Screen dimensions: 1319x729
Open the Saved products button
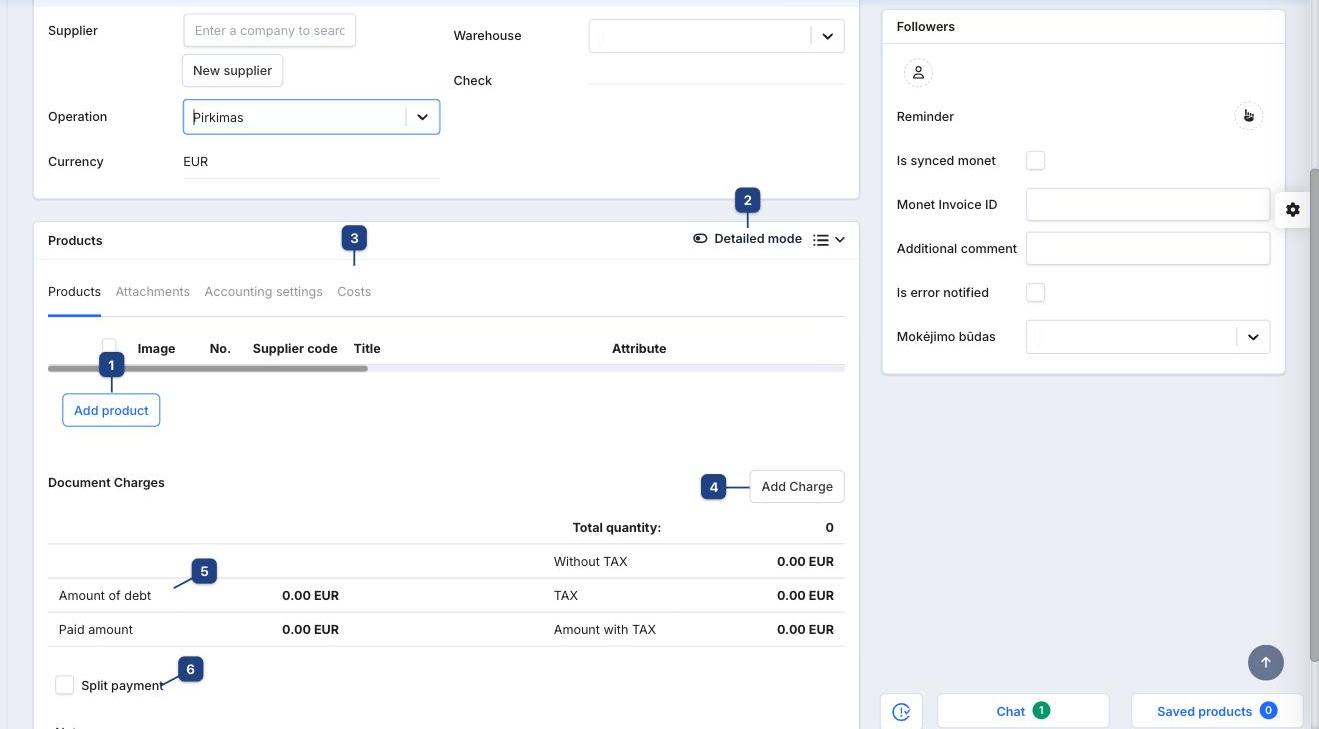(x=1217, y=711)
